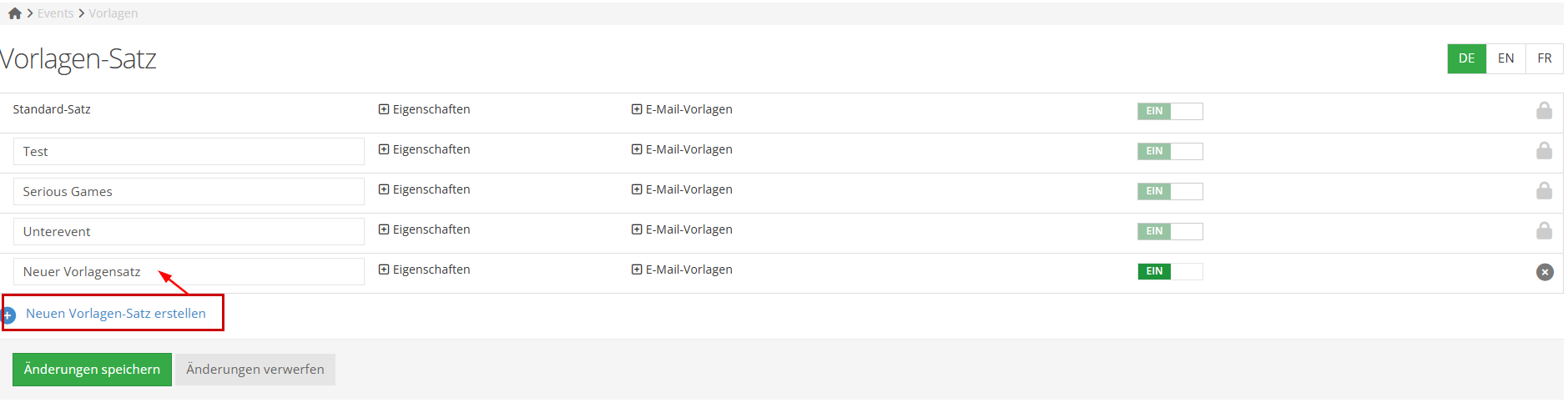Click the lock icon for Unterevent
Viewport: 1568px width, 408px height.
(1544, 230)
